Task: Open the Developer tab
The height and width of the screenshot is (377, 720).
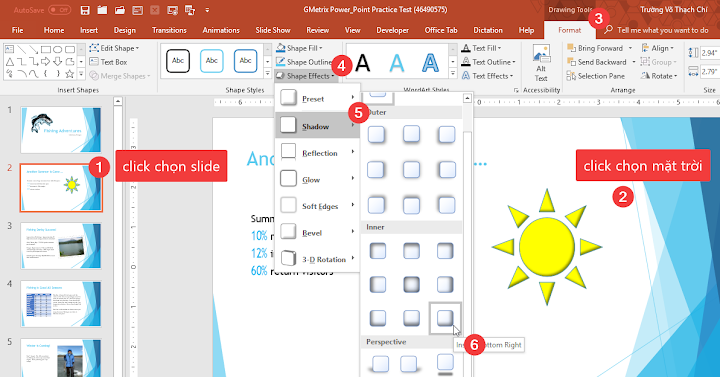Action: (392, 30)
